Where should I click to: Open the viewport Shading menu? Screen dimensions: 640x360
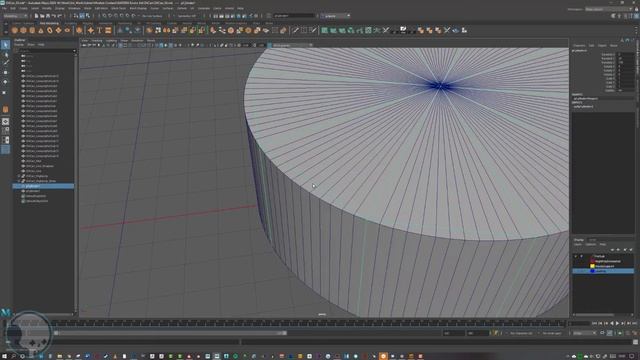click(x=97, y=40)
